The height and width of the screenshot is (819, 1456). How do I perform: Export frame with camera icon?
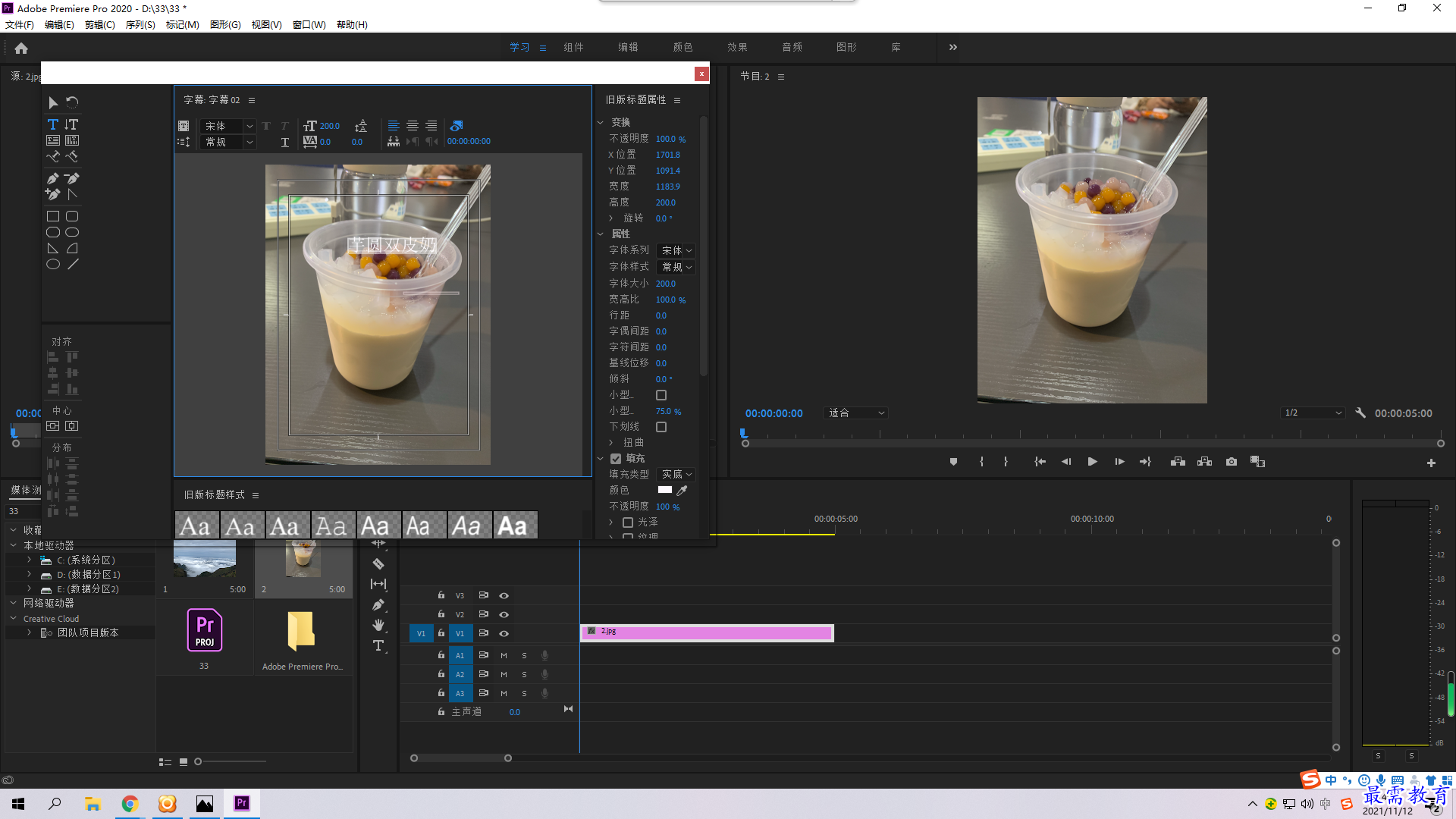pos(1232,462)
